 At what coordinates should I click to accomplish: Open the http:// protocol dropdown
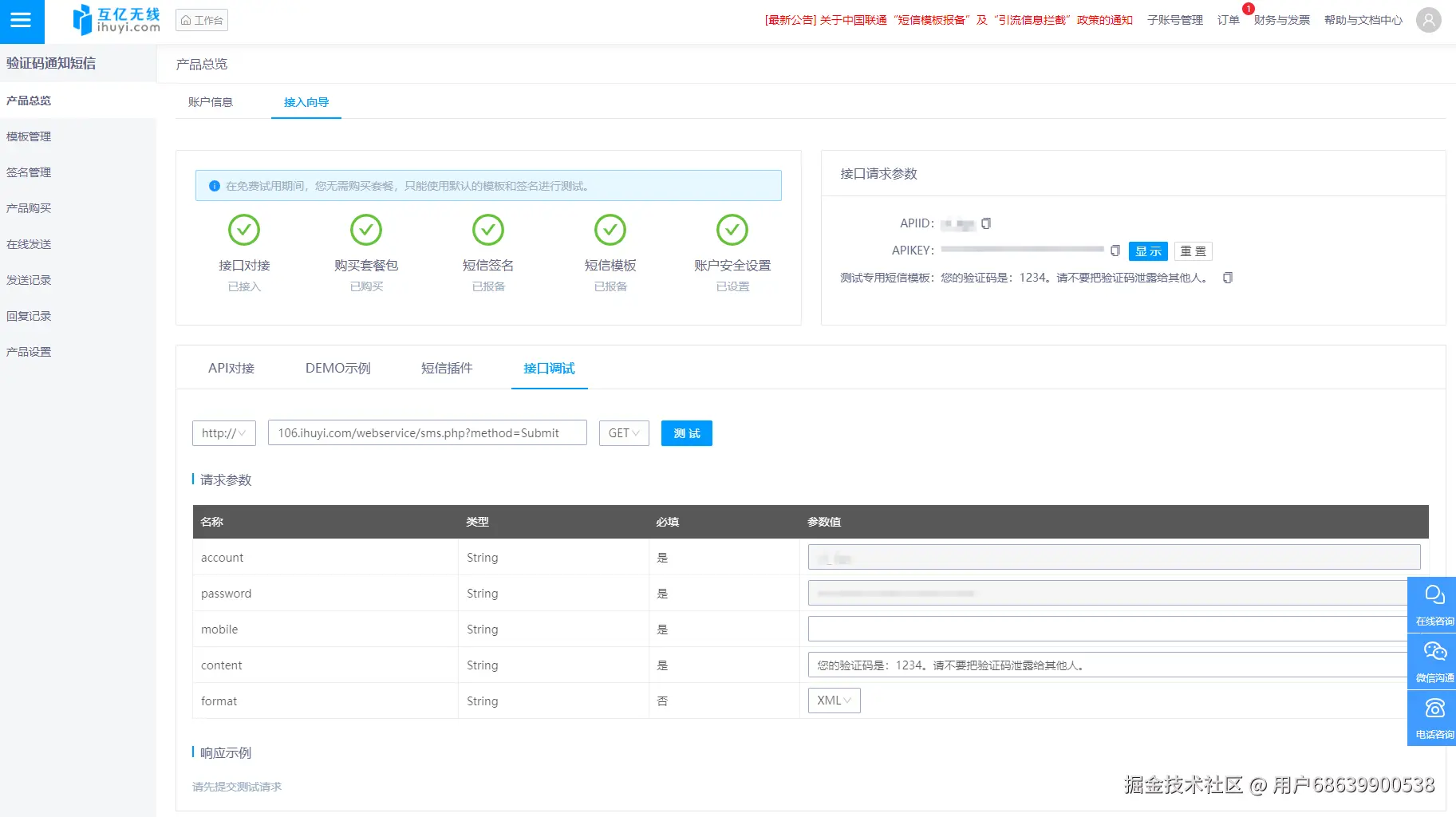coord(224,433)
